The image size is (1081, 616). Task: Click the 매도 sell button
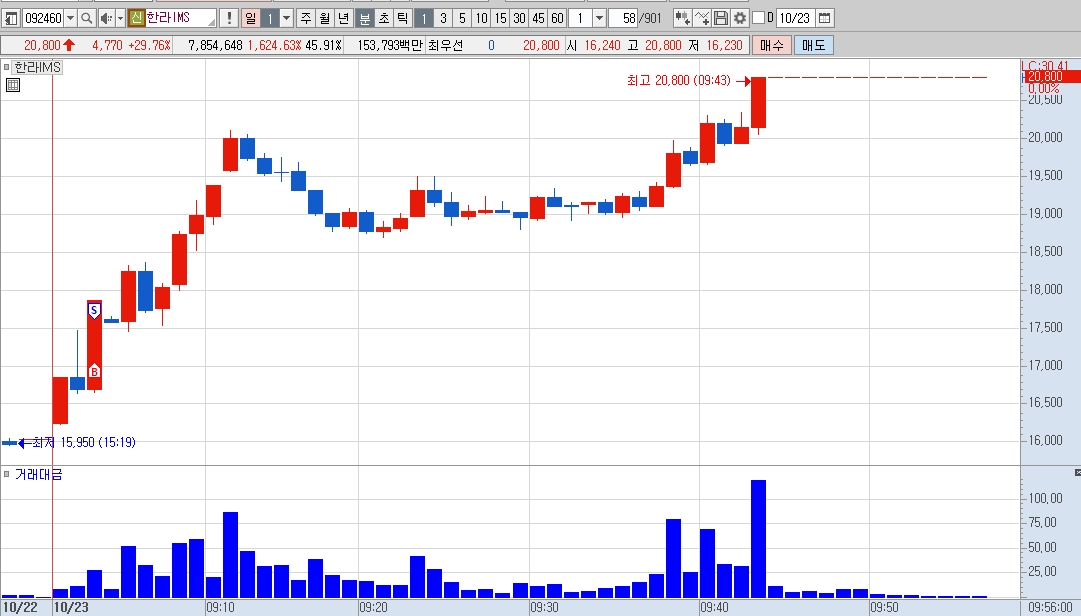[814, 45]
